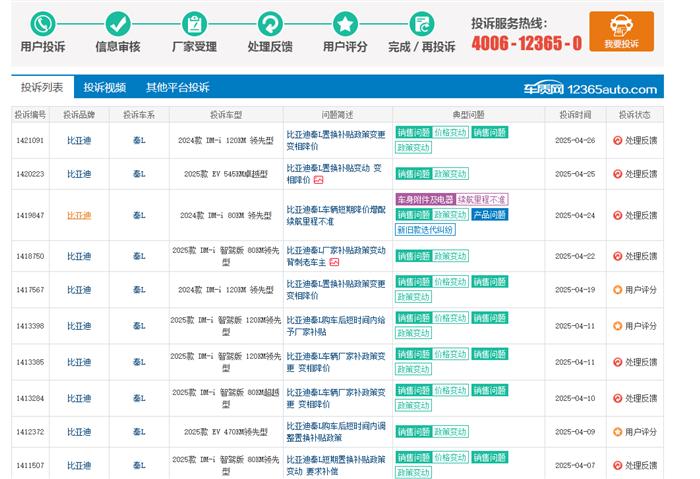This screenshot has width=700, height=479.
Task: Open complaint 比亚迪秦L车辆短期降价增配续航里程不准
Action: point(336,215)
